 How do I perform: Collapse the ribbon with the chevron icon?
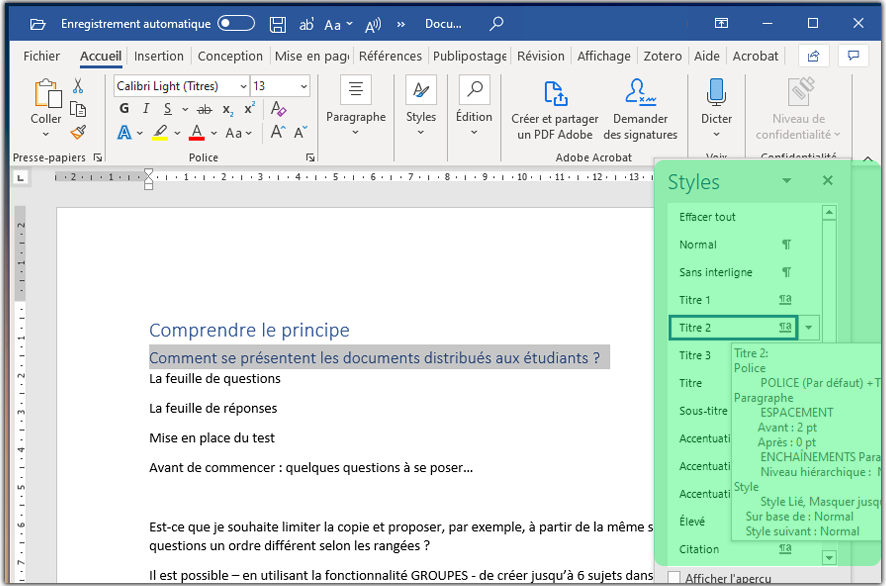click(x=868, y=159)
